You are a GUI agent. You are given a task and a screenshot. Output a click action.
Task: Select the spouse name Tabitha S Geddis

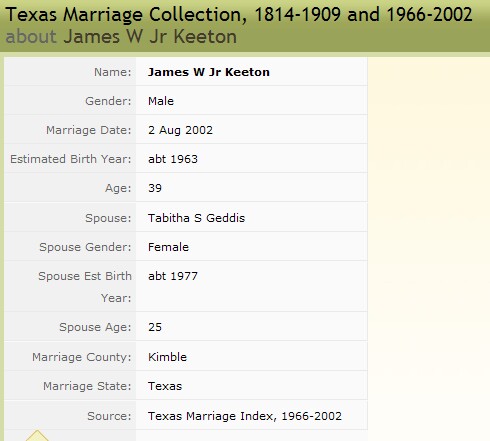pyautogui.click(x=196, y=218)
